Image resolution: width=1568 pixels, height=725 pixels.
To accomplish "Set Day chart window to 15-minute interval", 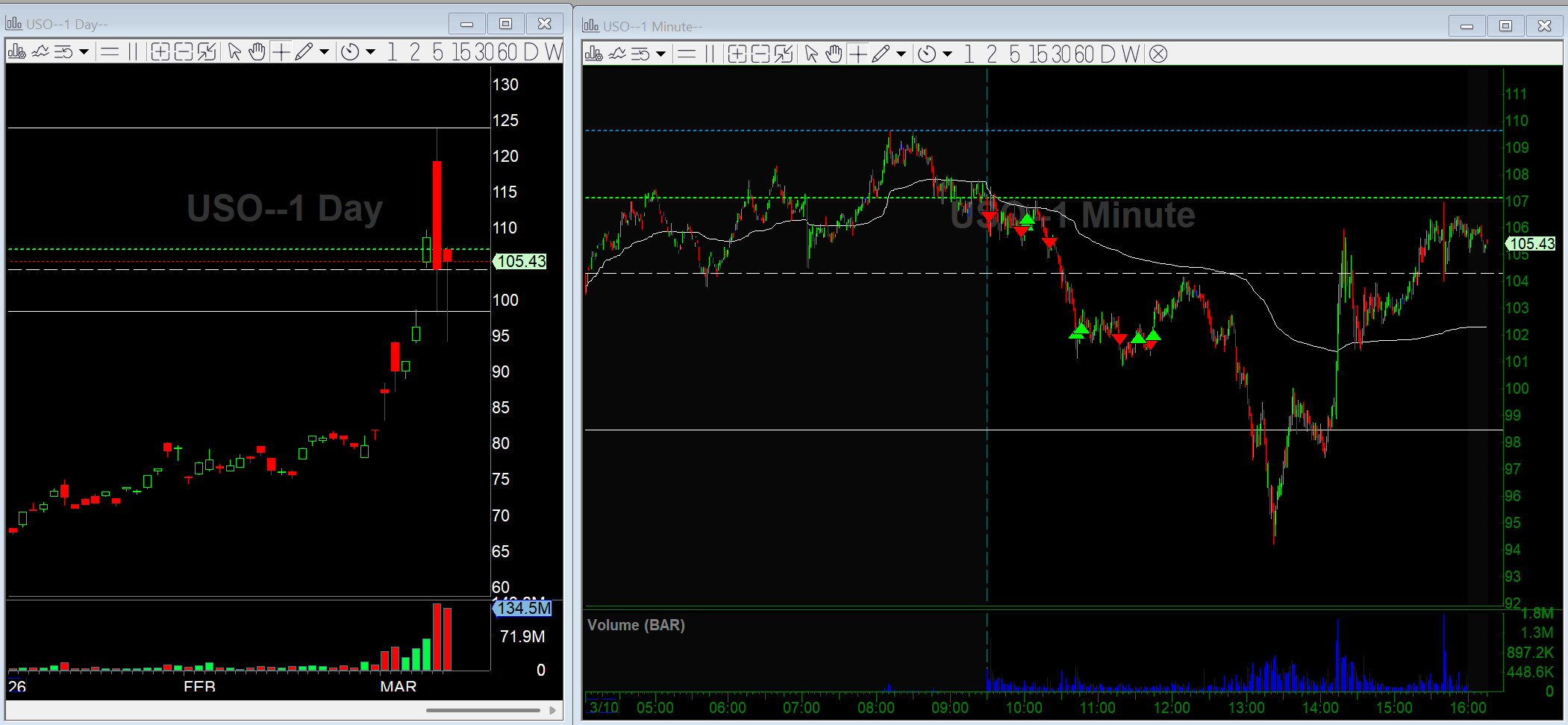I will pyautogui.click(x=461, y=51).
